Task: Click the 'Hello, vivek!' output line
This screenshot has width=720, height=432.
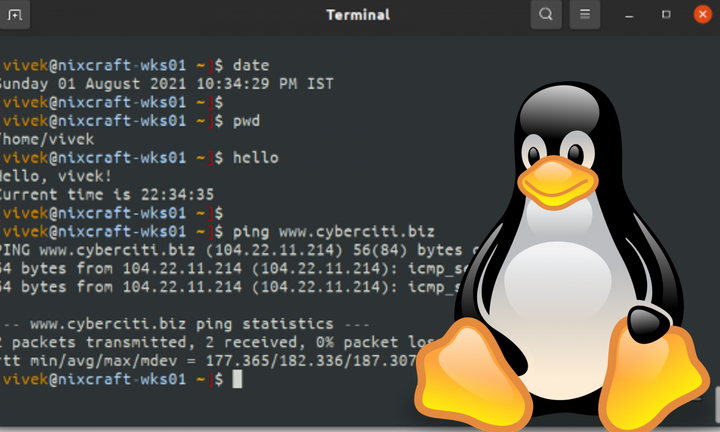Action: (56, 176)
